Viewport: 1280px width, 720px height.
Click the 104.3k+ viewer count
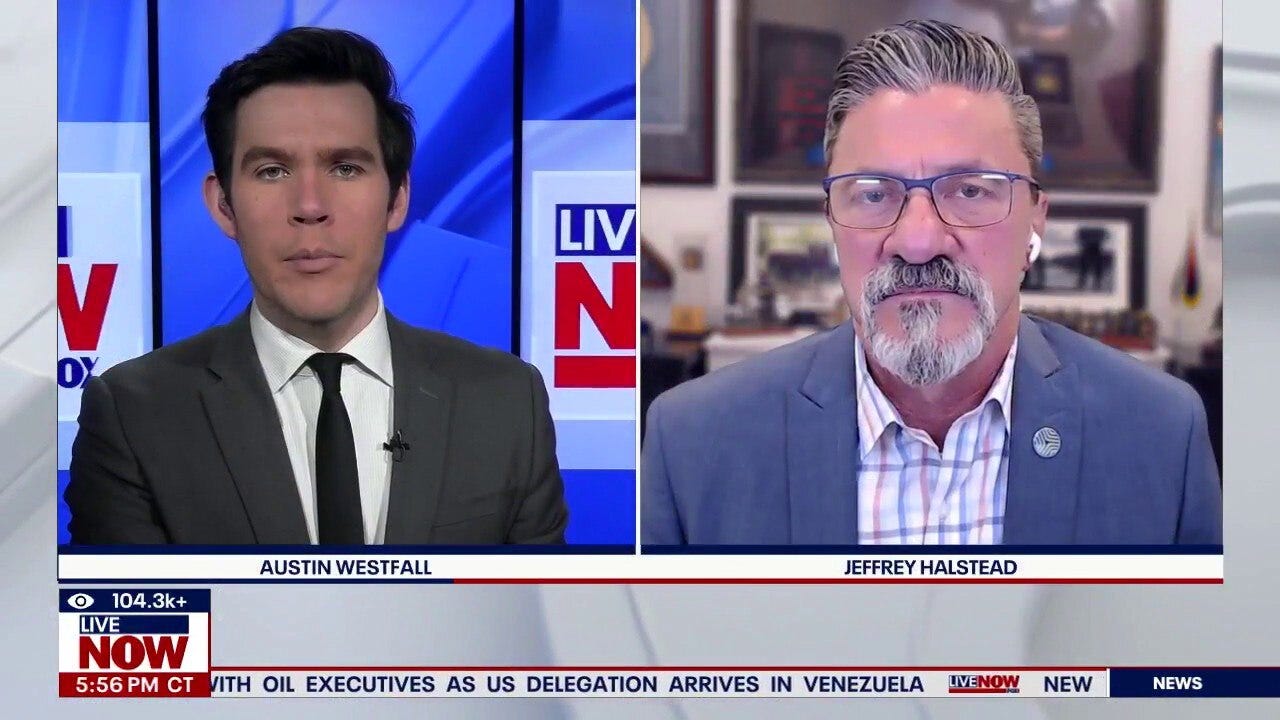coord(149,601)
